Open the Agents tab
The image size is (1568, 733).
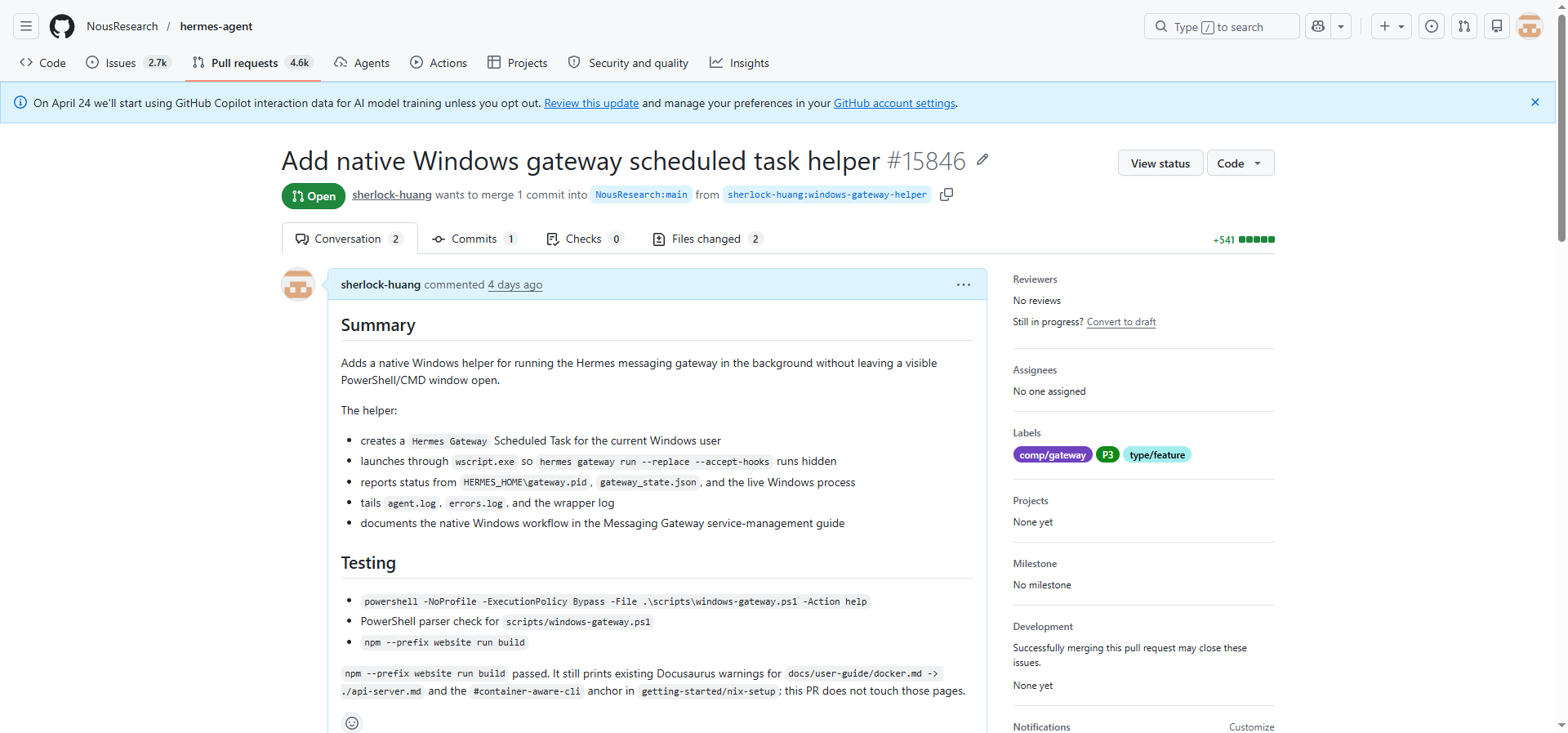[362, 63]
